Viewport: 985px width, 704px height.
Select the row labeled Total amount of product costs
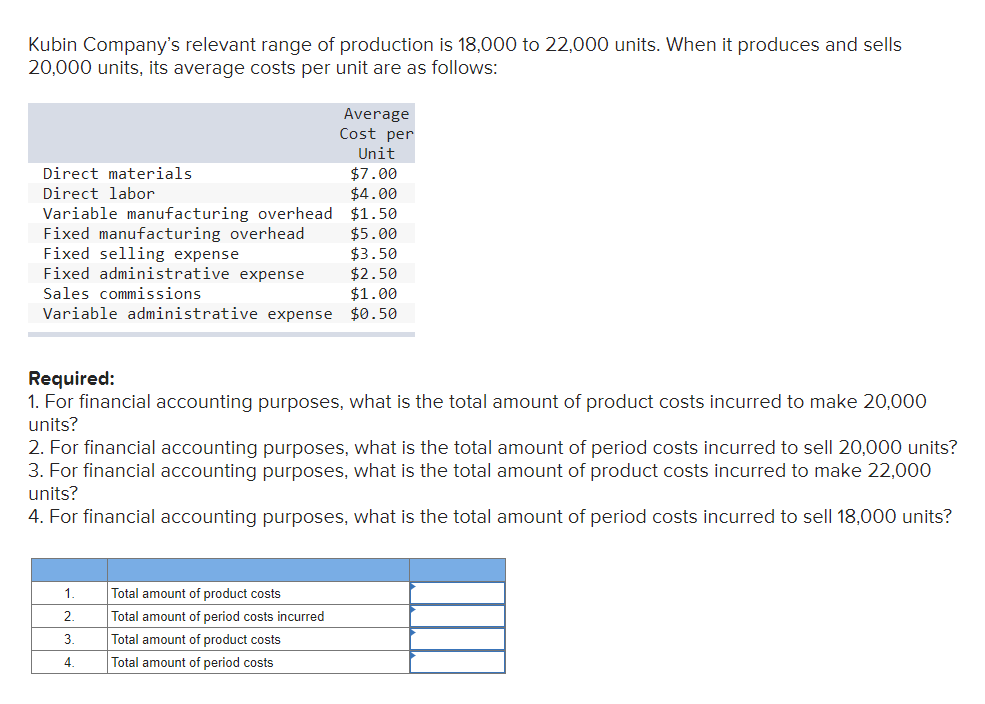[x=194, y=593]
